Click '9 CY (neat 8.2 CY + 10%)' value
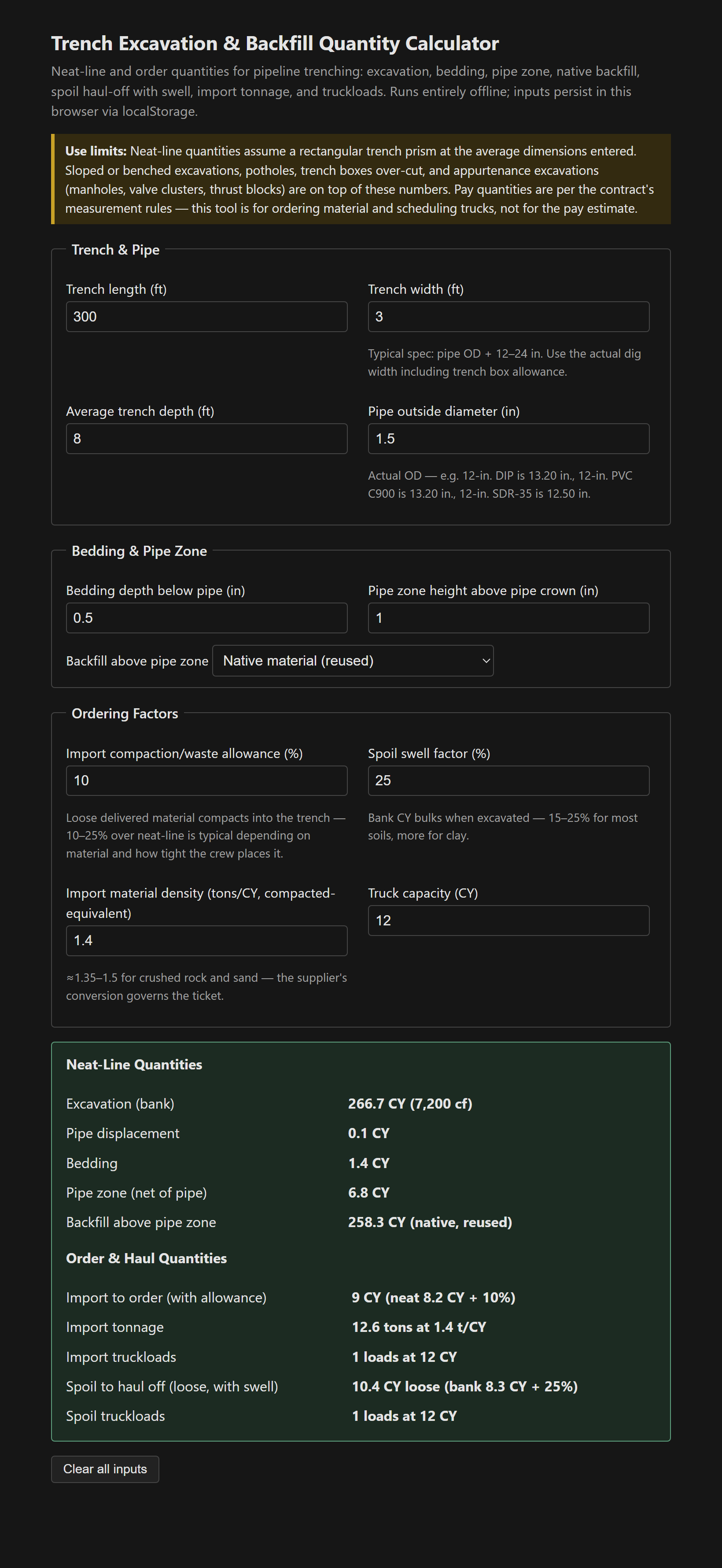The width and height of the screenshot is (722, 1568). click(x=434, y=1297)
